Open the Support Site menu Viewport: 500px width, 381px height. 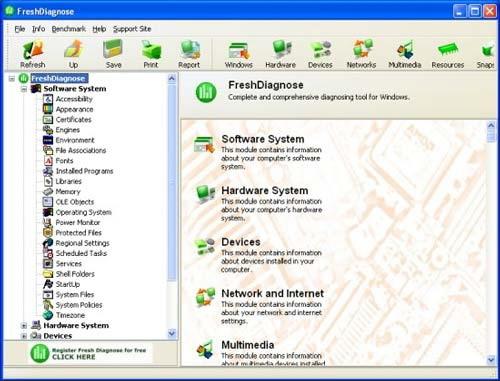click(132, 29)
